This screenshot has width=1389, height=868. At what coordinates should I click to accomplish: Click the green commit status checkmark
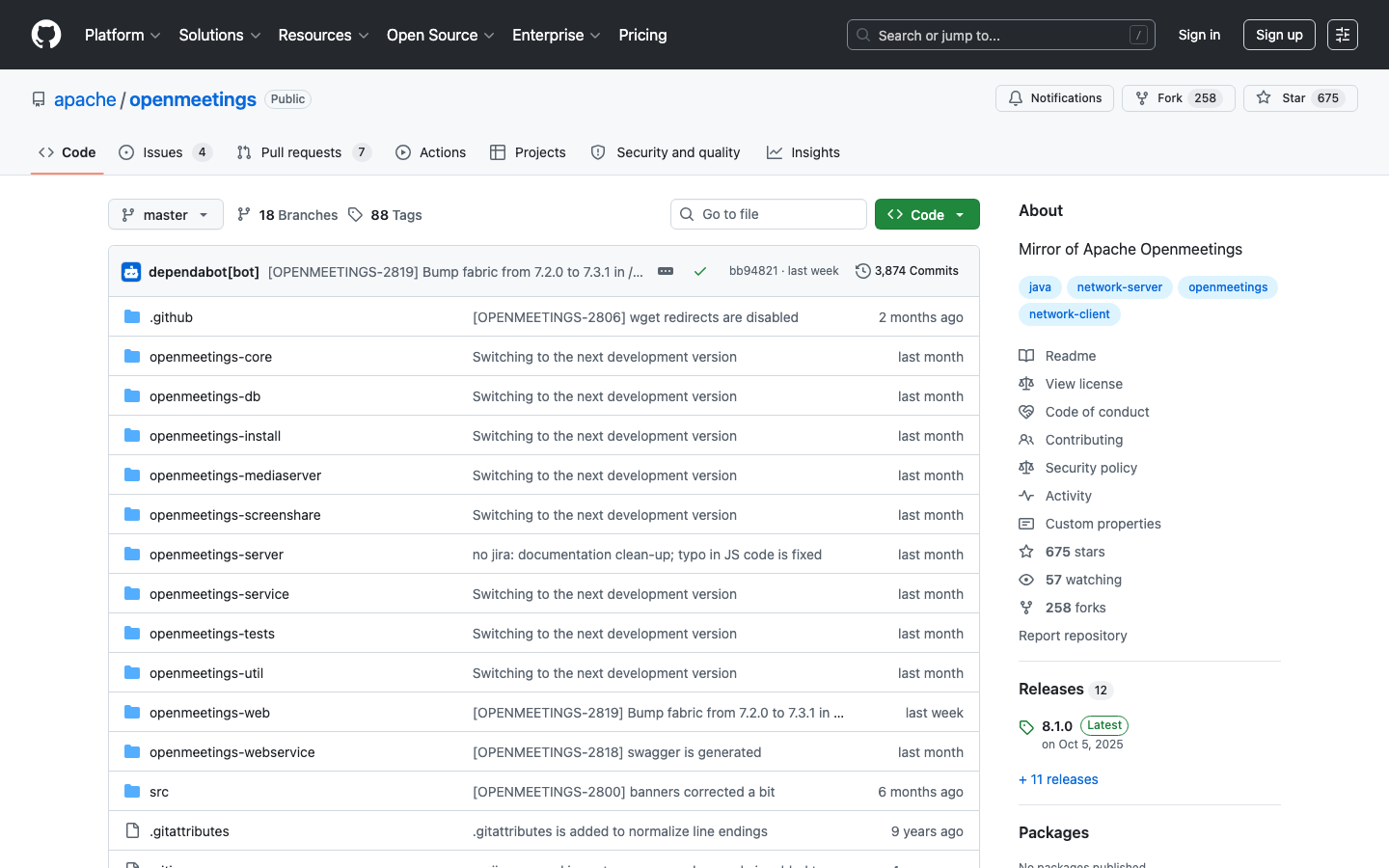pos(700,272)
